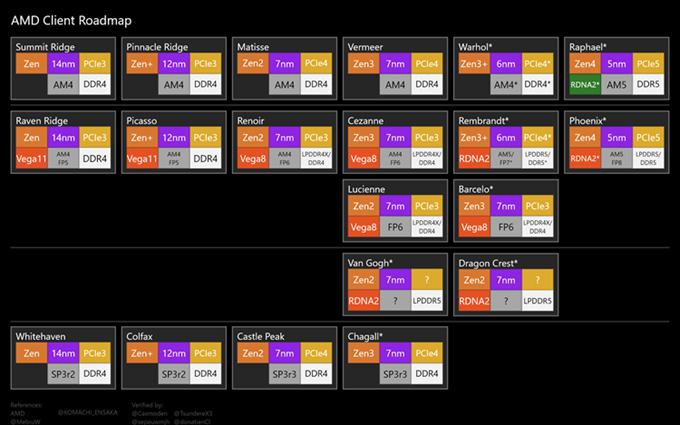
Task: Select the Pinnacle Ridge card heading
Action: pos(157,47)
